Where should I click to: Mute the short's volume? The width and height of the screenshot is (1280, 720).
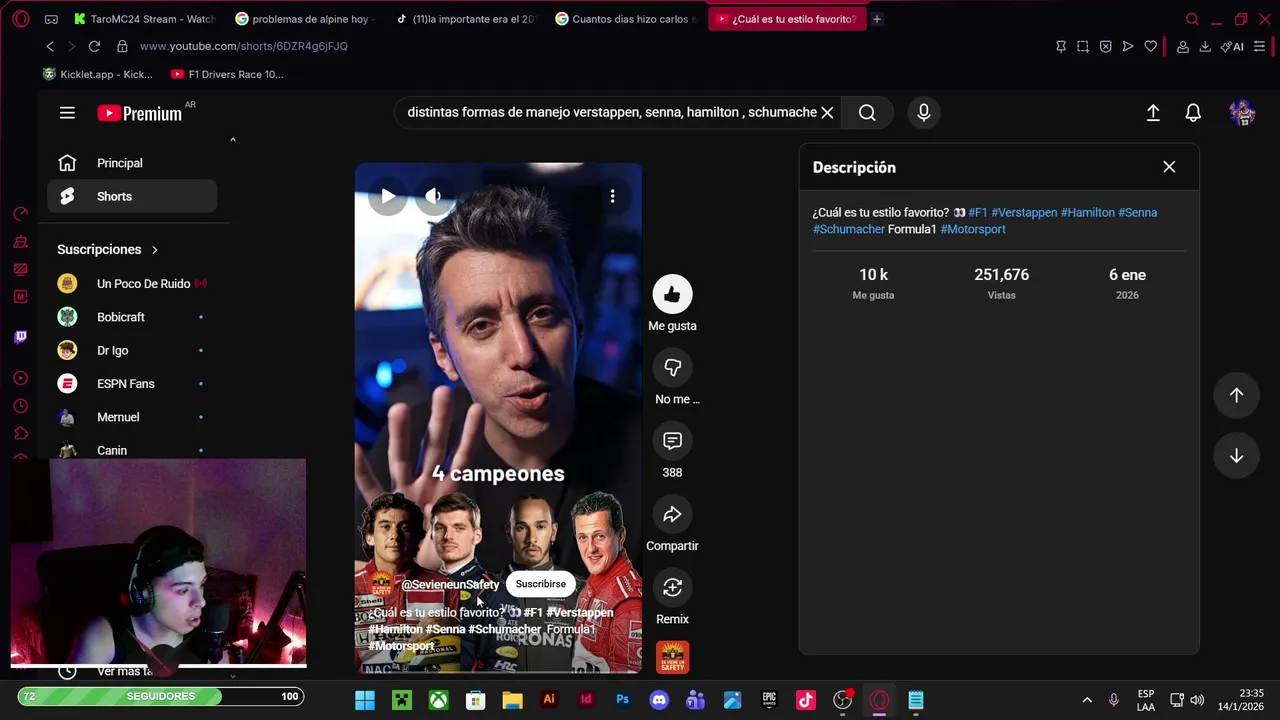(433, 196)
